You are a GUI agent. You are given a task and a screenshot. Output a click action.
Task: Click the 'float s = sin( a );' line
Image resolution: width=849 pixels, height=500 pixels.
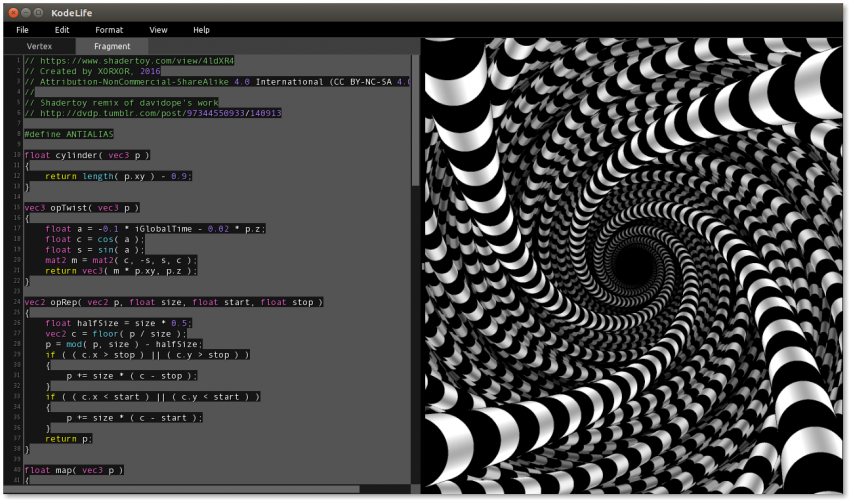(x=95, y=250)
